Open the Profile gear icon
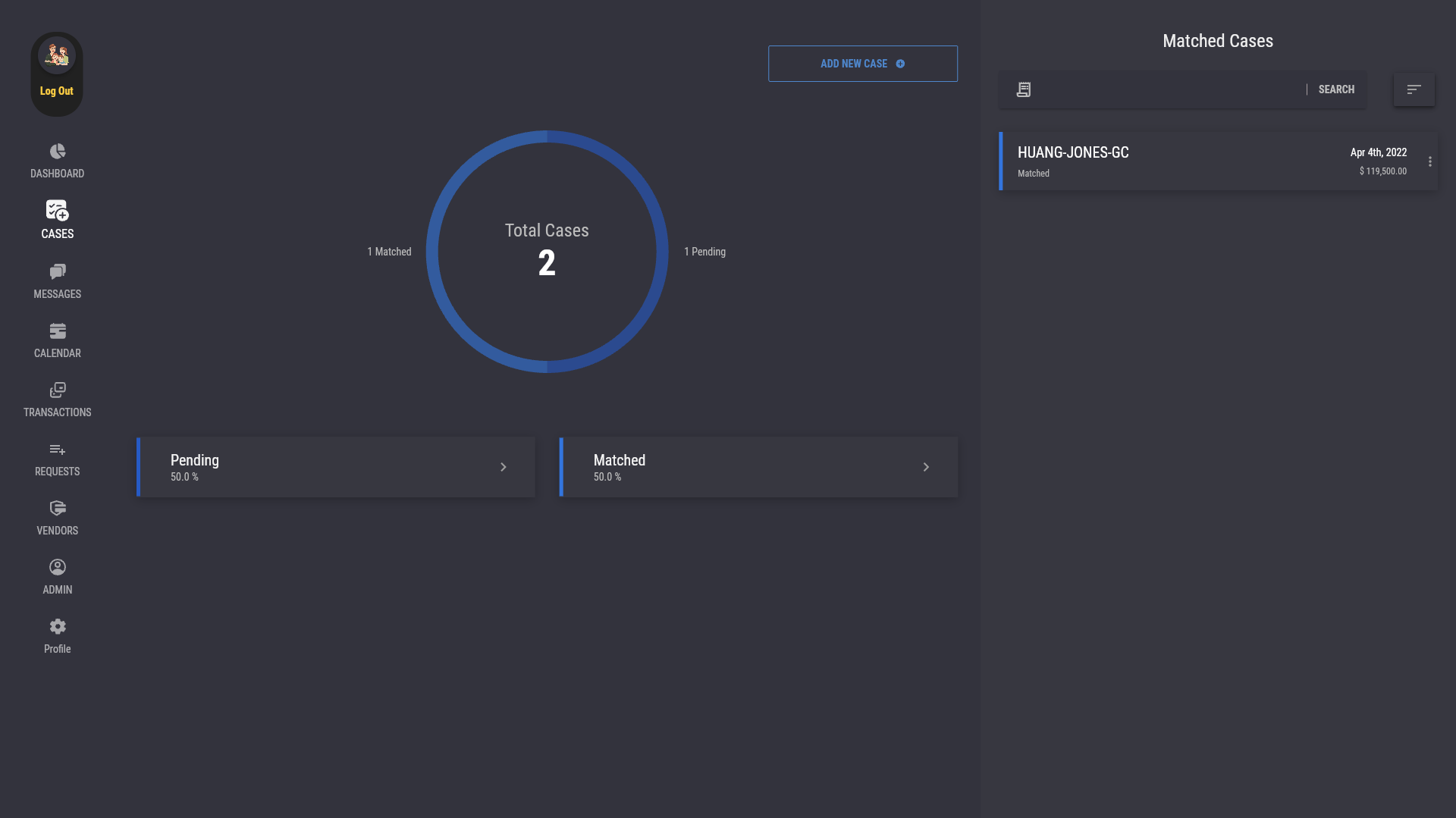1456x818 pixels. (x=58, y=626)
